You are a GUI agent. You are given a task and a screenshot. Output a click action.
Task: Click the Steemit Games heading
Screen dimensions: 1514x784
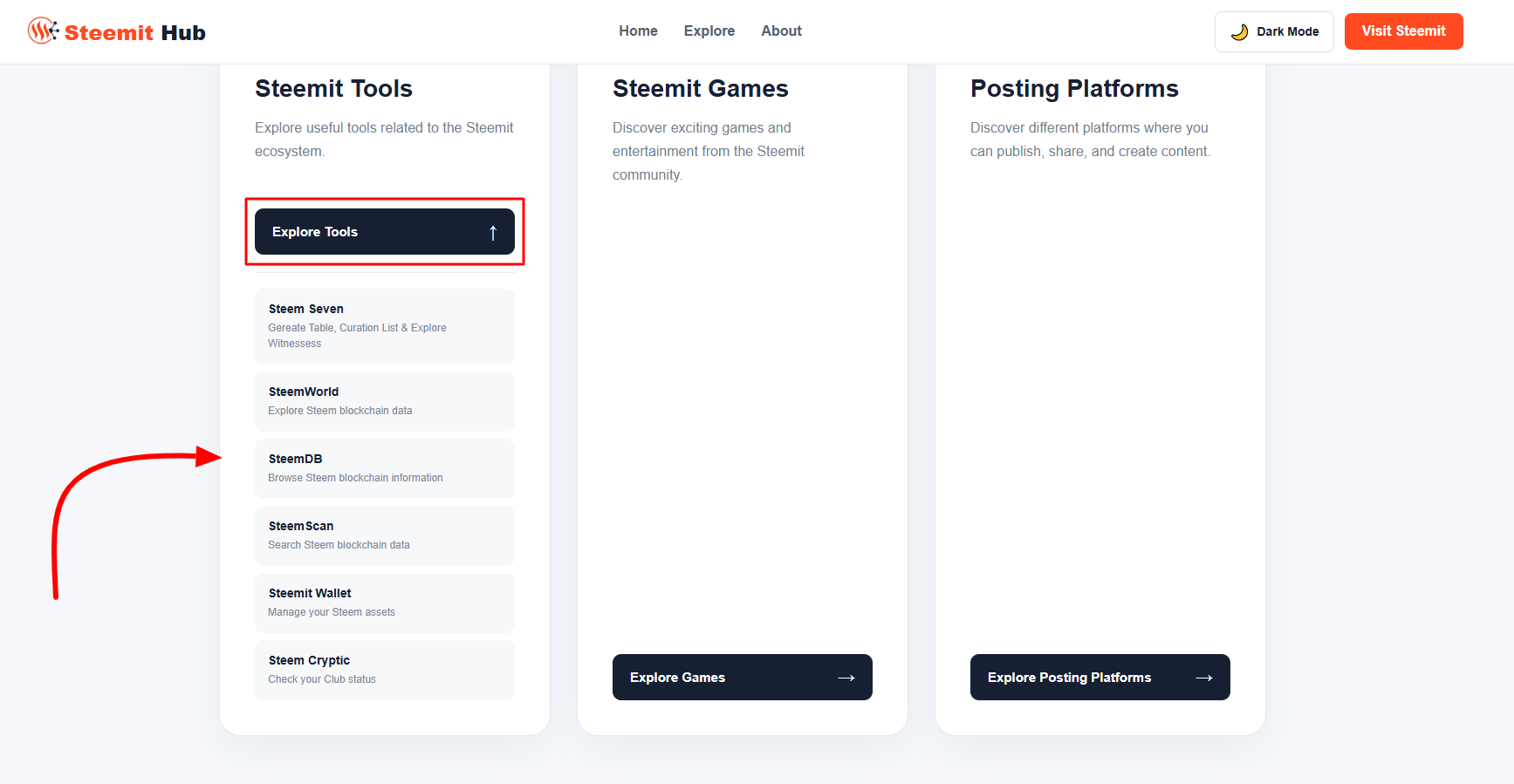(x=701, y=88)
